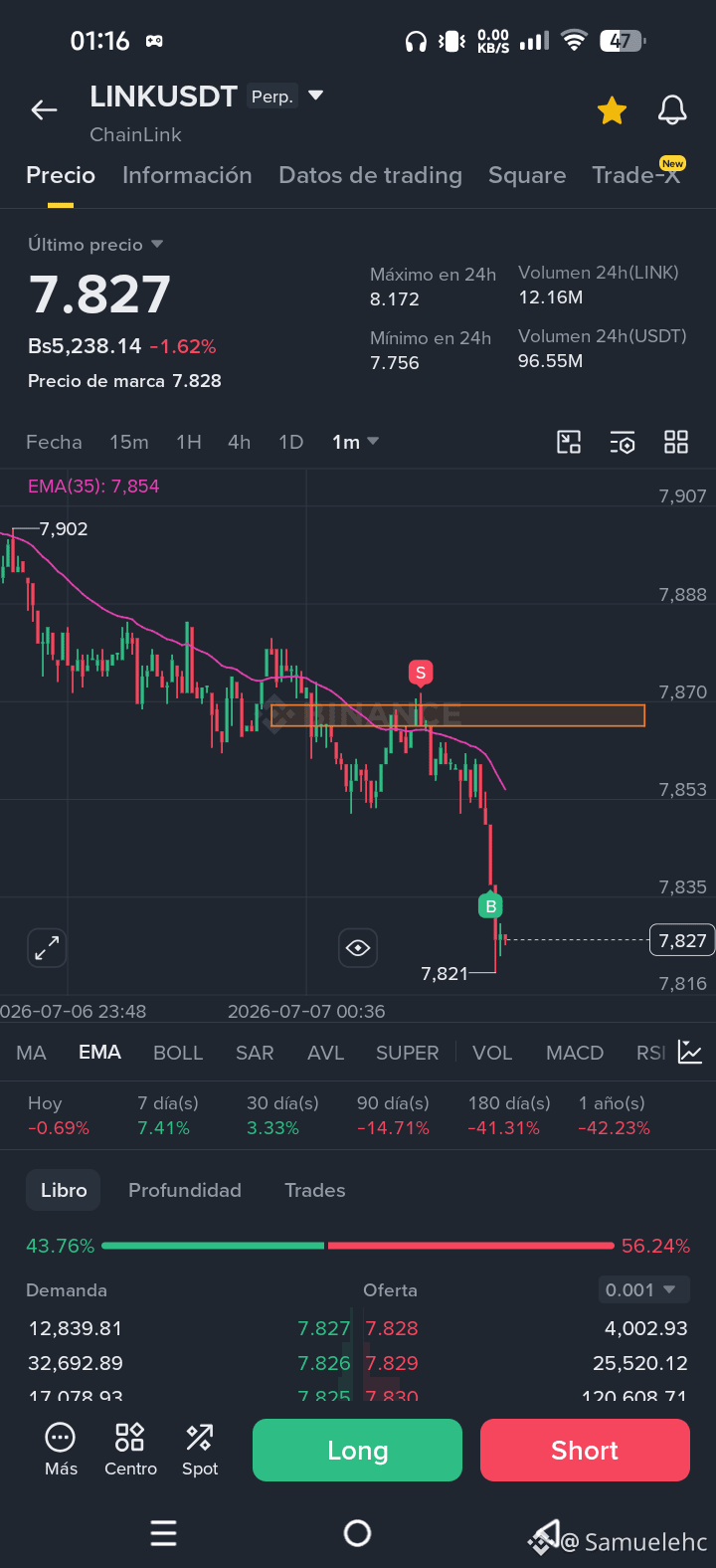Image resolution: width=716 pixels, height=1568 pixels.
Task: Toggle the favorite star for LINKUSDT
Action: (x=612, y=110)
